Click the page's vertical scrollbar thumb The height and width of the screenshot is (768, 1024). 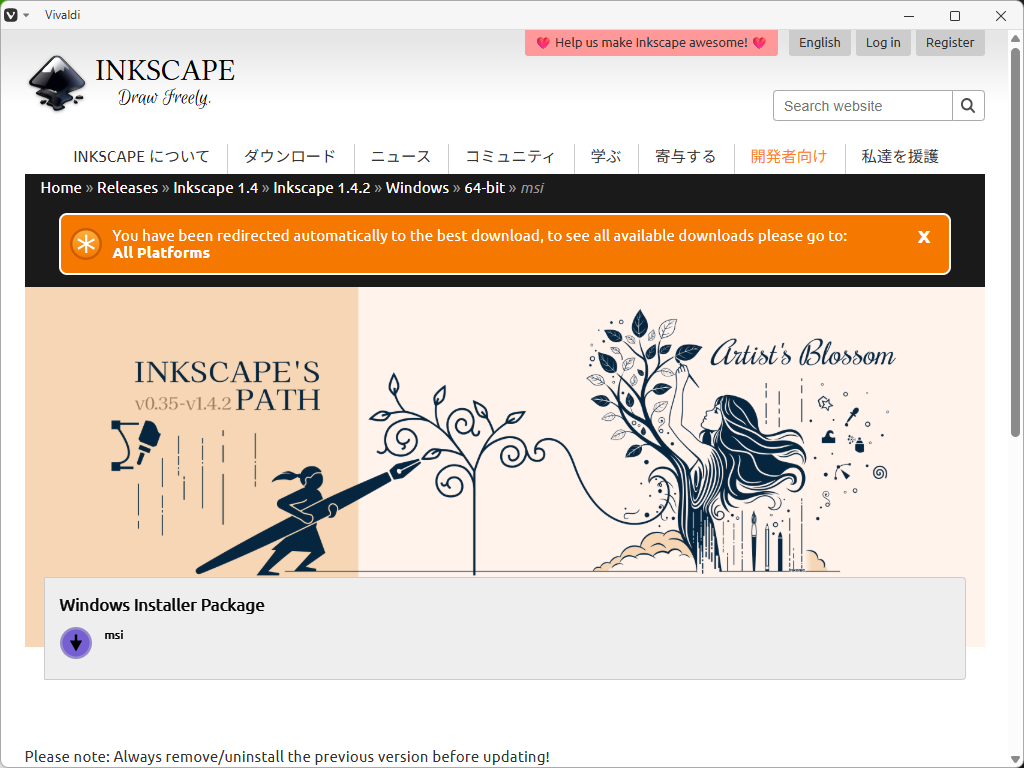1015,240
